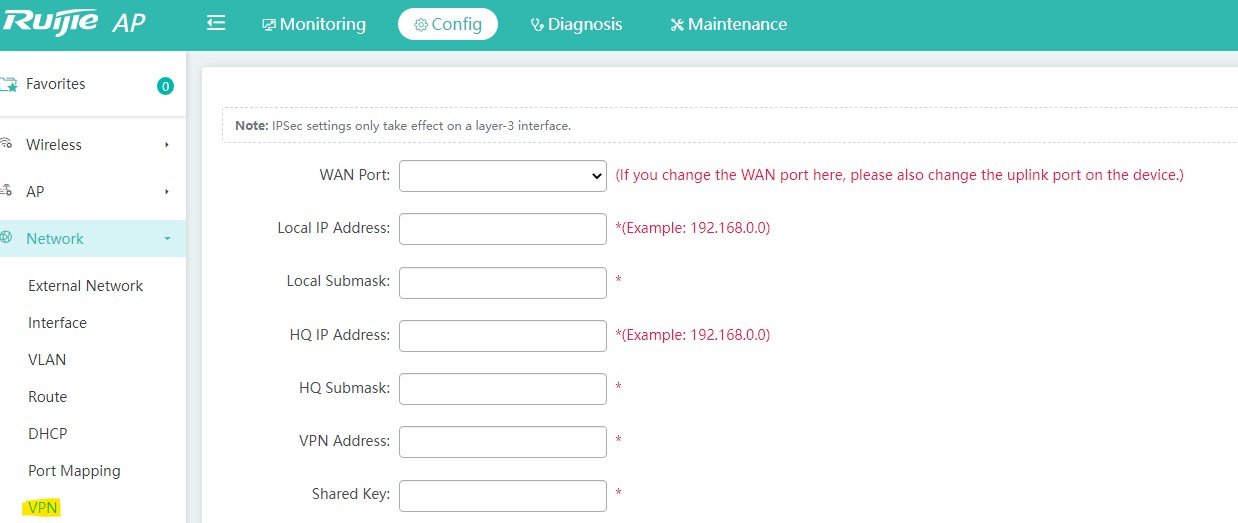
Task: Click the Wireless signal icon in sidebar
Action: click(7, 144)
